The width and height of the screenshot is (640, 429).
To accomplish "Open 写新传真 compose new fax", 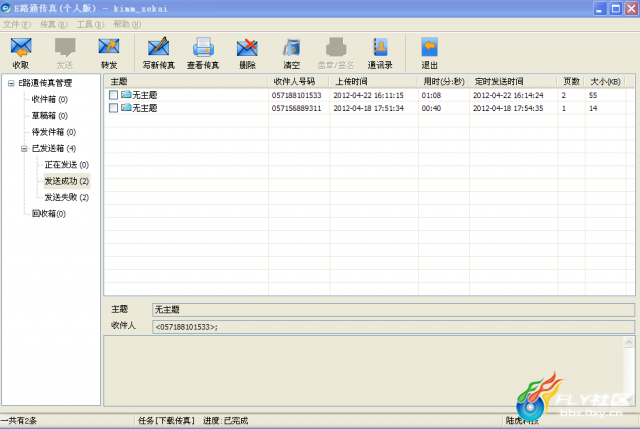I will (158, 47).
